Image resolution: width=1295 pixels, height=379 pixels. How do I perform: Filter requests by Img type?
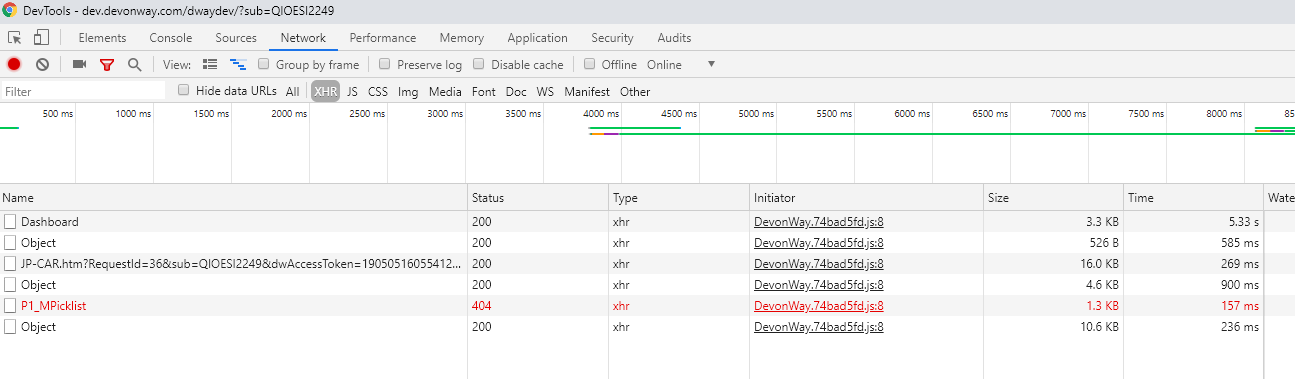(408, 91)
